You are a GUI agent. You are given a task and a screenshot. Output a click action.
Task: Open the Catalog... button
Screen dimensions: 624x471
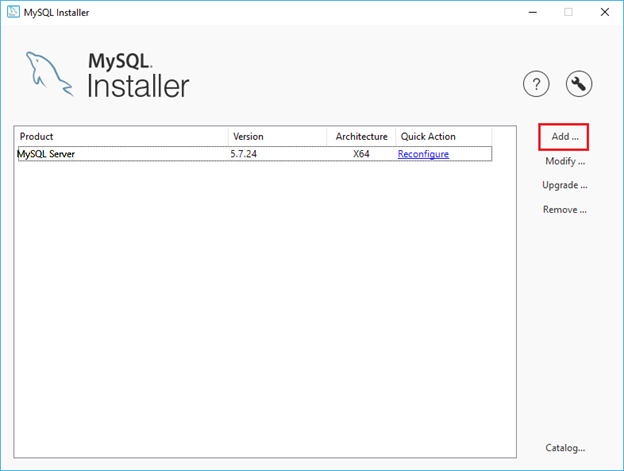(x=565, y=448)
